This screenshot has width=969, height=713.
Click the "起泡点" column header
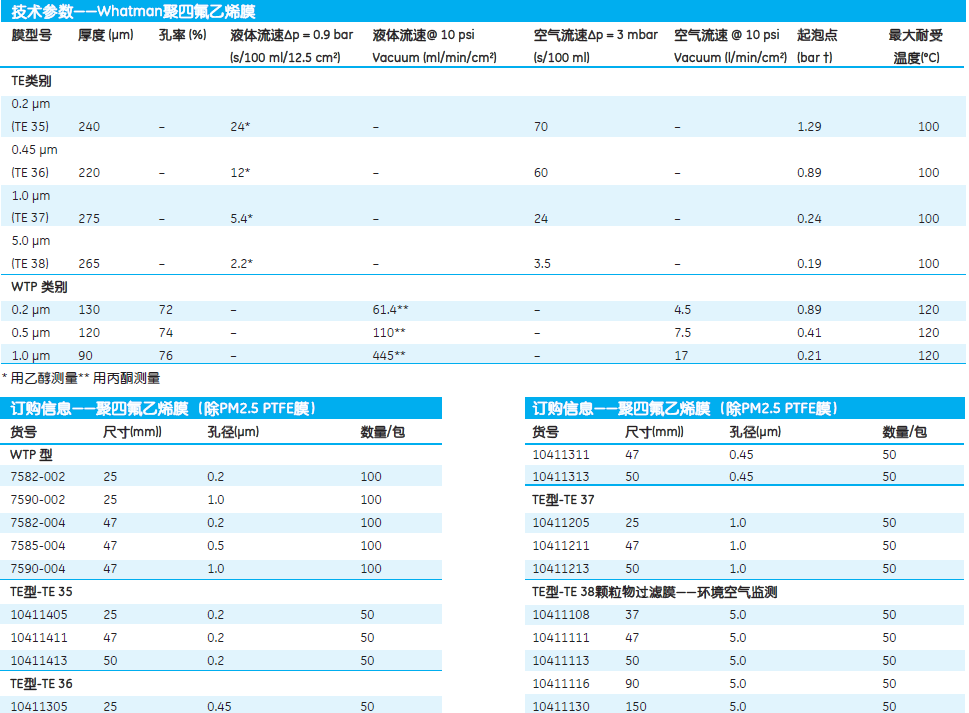pos(817,35)
